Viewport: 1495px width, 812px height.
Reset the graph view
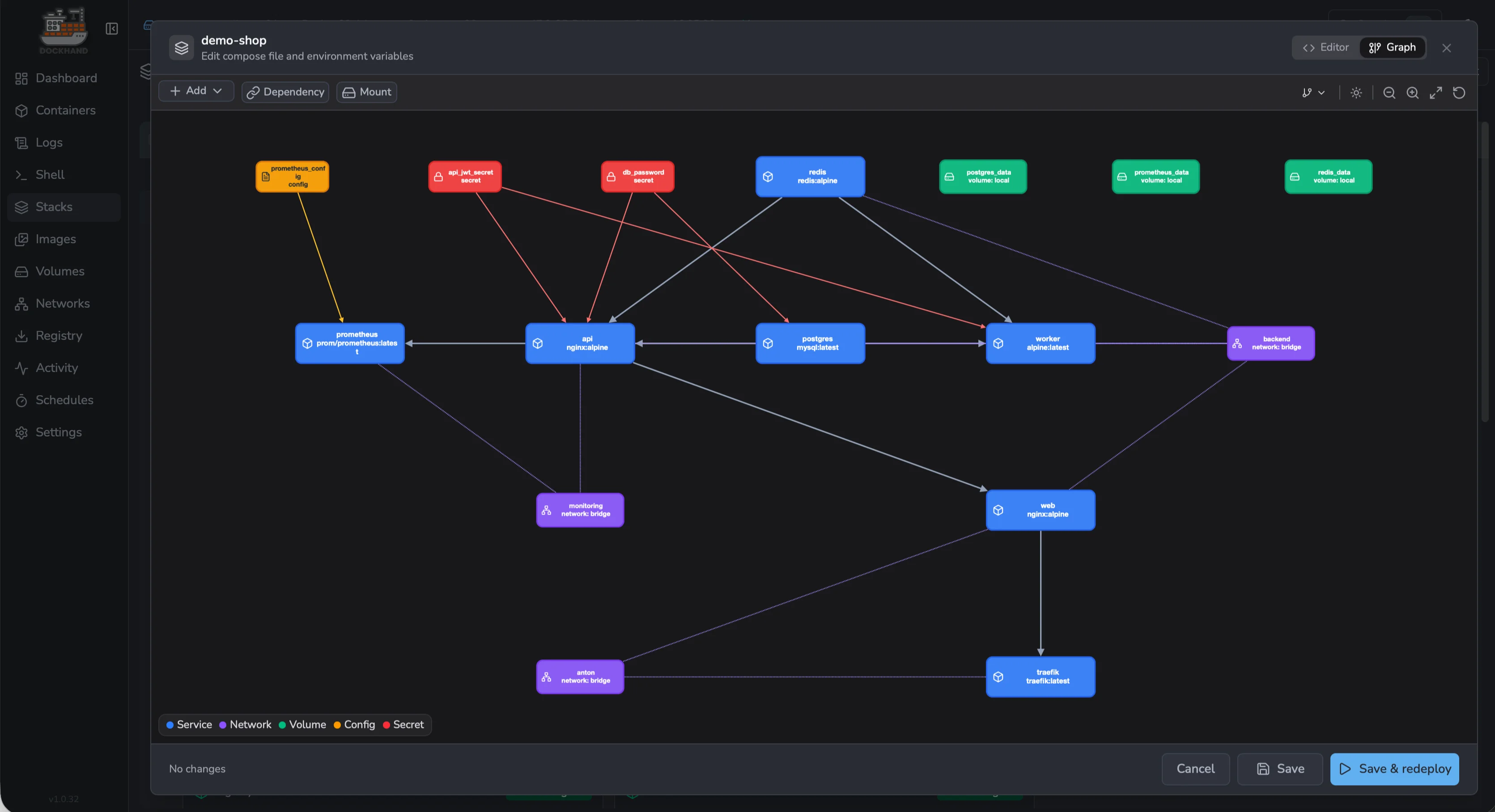[x=1459, y=93]
